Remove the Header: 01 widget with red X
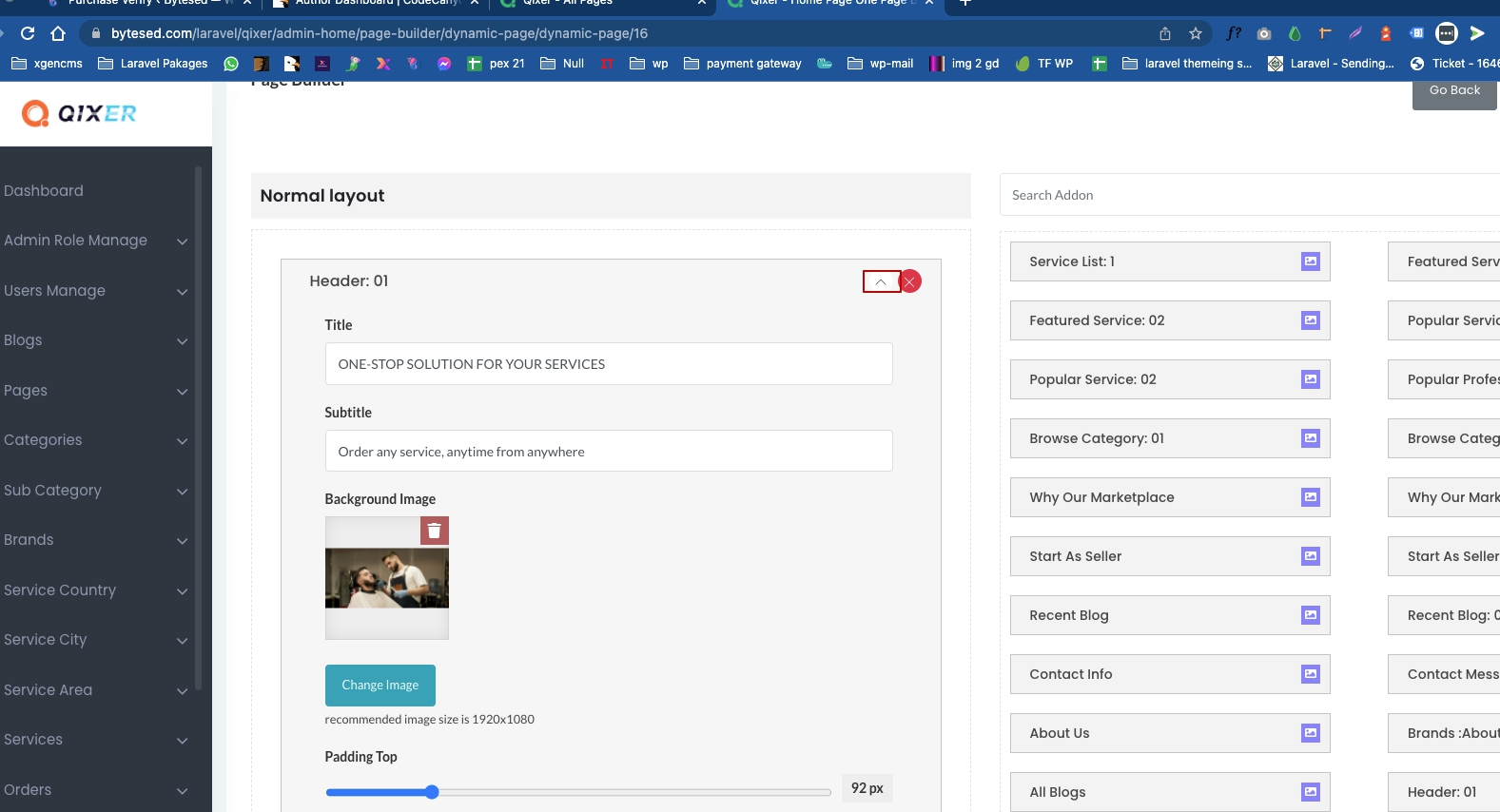The height and width of the screenshot is (812, 1500). (910, 281)
